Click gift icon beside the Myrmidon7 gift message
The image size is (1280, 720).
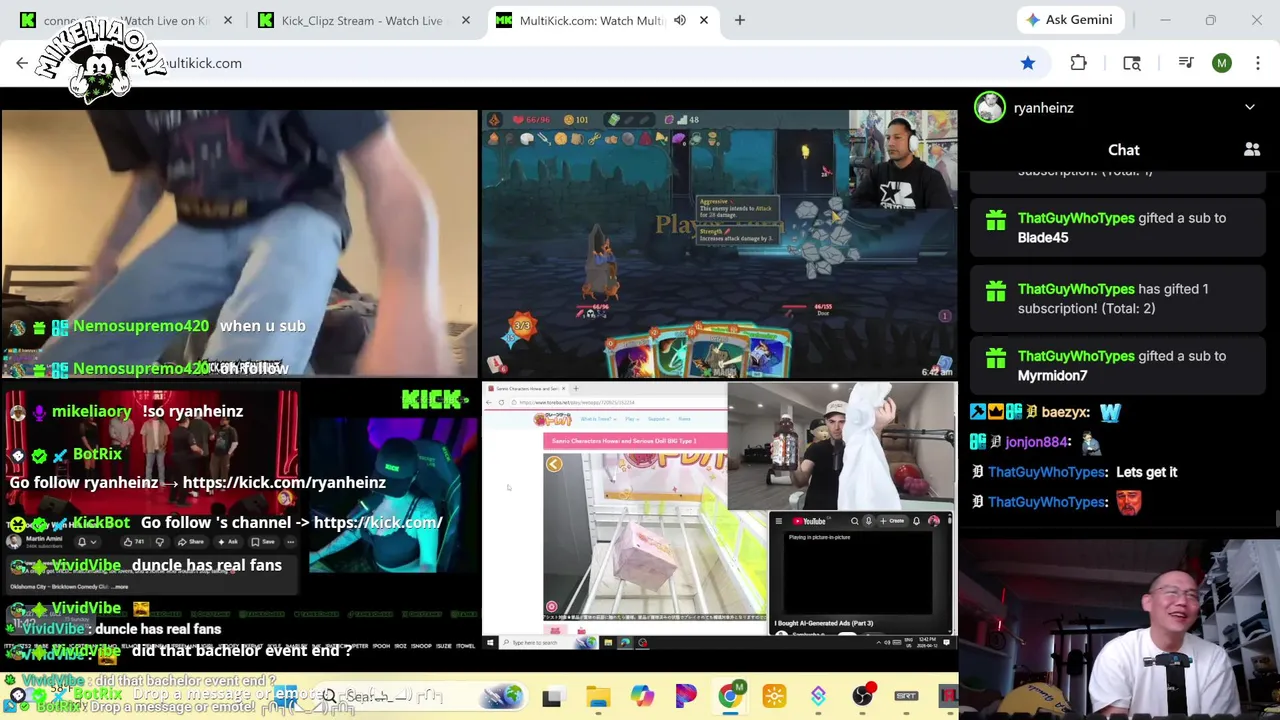[996, 359]
